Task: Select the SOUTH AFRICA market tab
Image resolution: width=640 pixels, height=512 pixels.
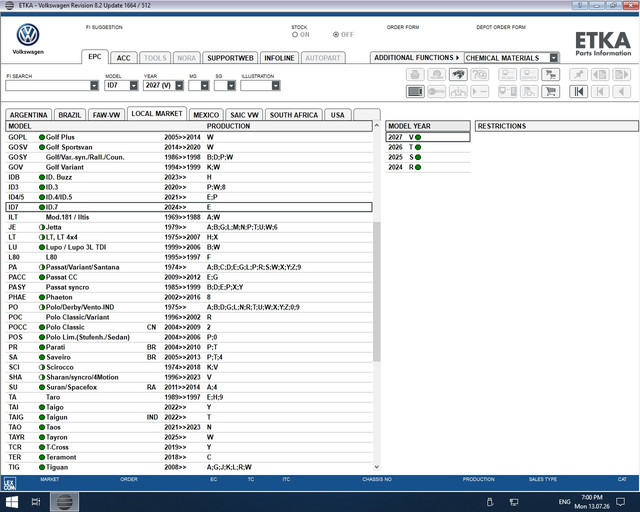Action: click(294, 115)
